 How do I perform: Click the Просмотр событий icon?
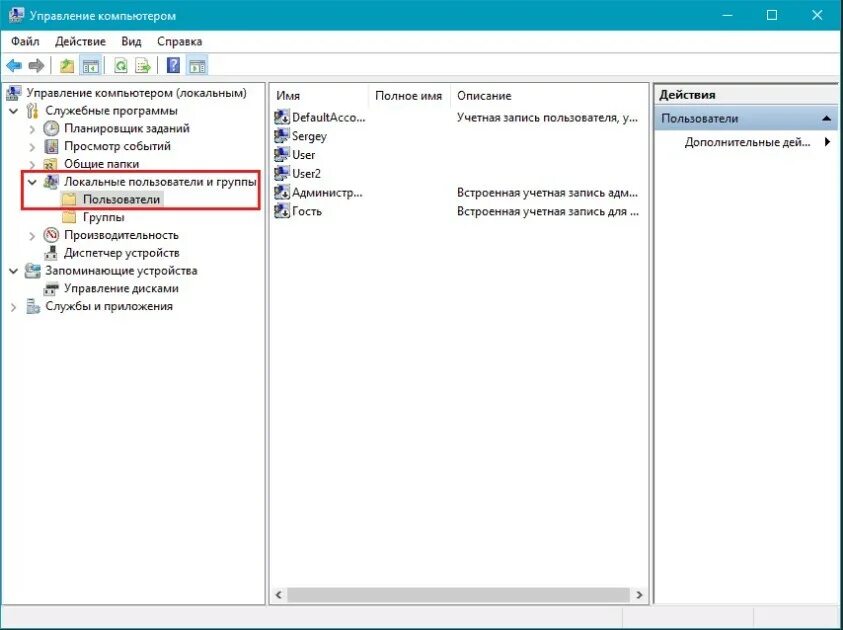51,146
